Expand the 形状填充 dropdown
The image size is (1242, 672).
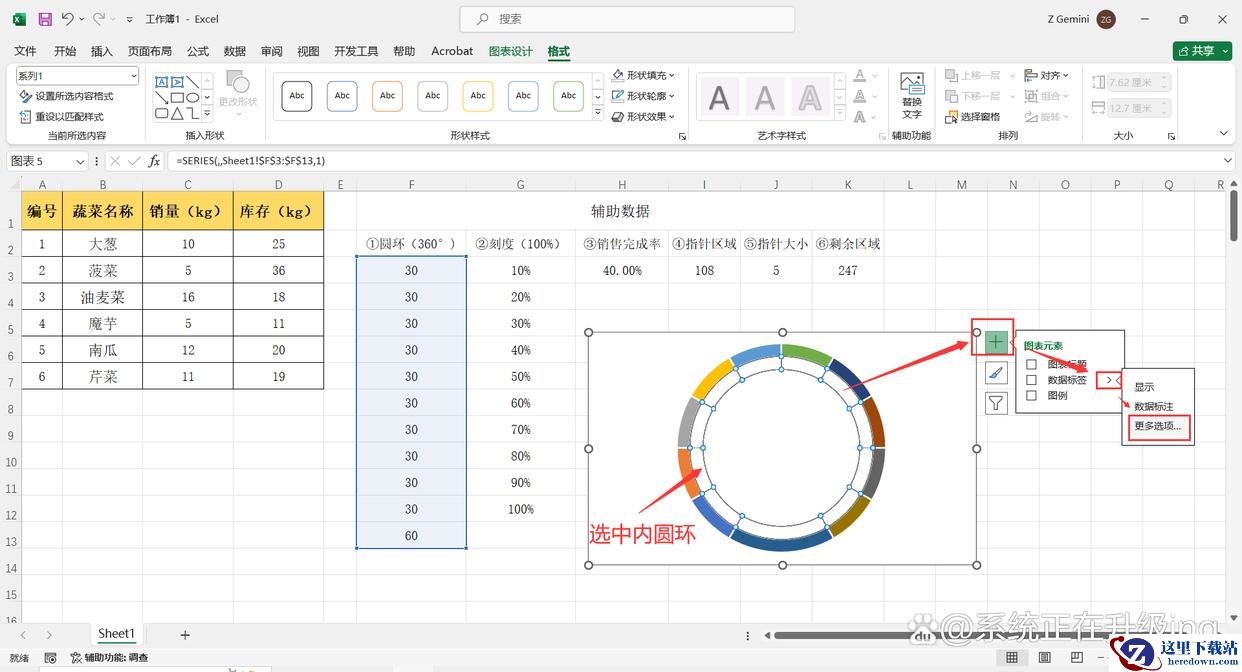(x=644, y=75)
